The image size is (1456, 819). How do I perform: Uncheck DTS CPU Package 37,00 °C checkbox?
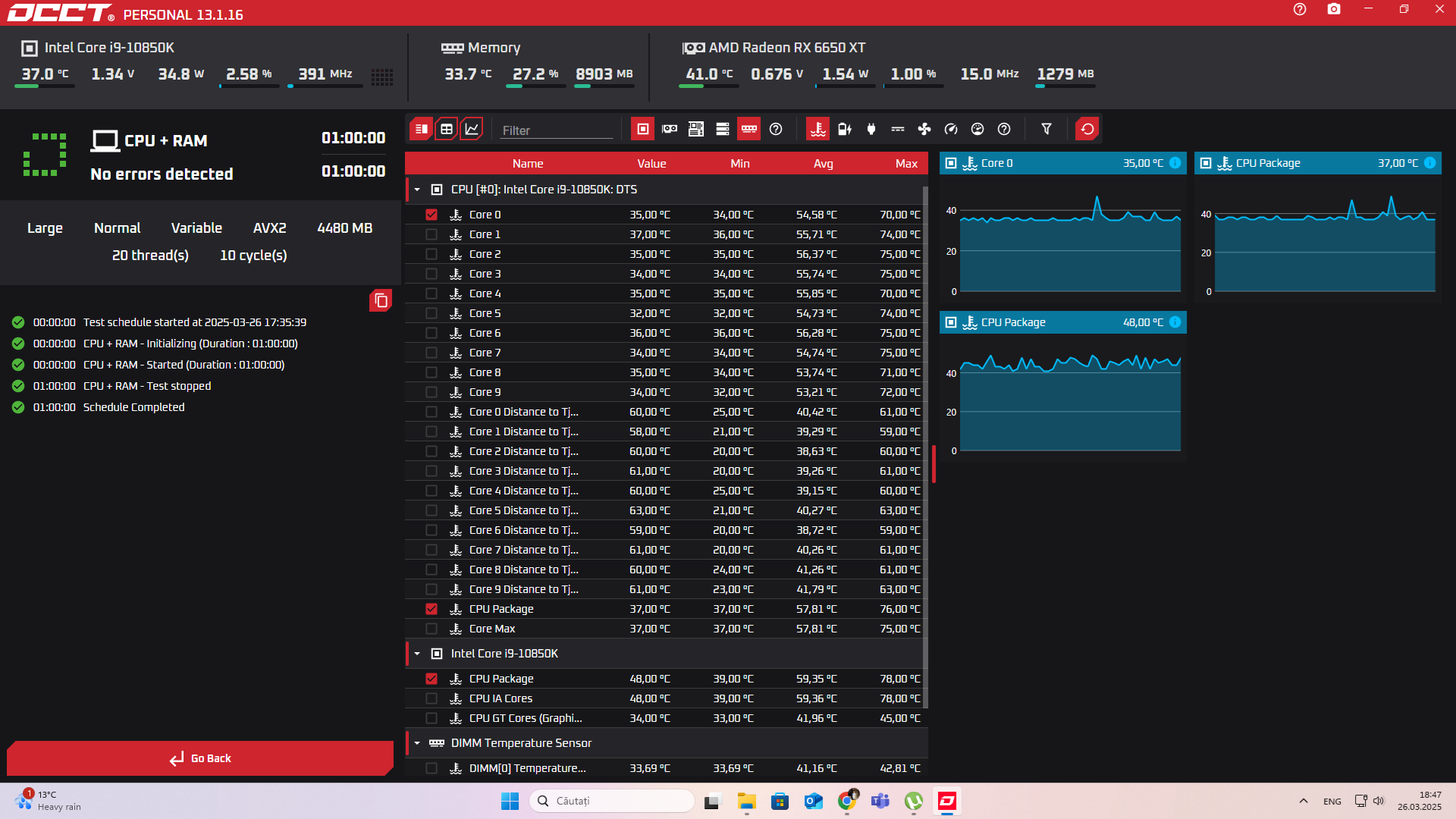[431, 609]
